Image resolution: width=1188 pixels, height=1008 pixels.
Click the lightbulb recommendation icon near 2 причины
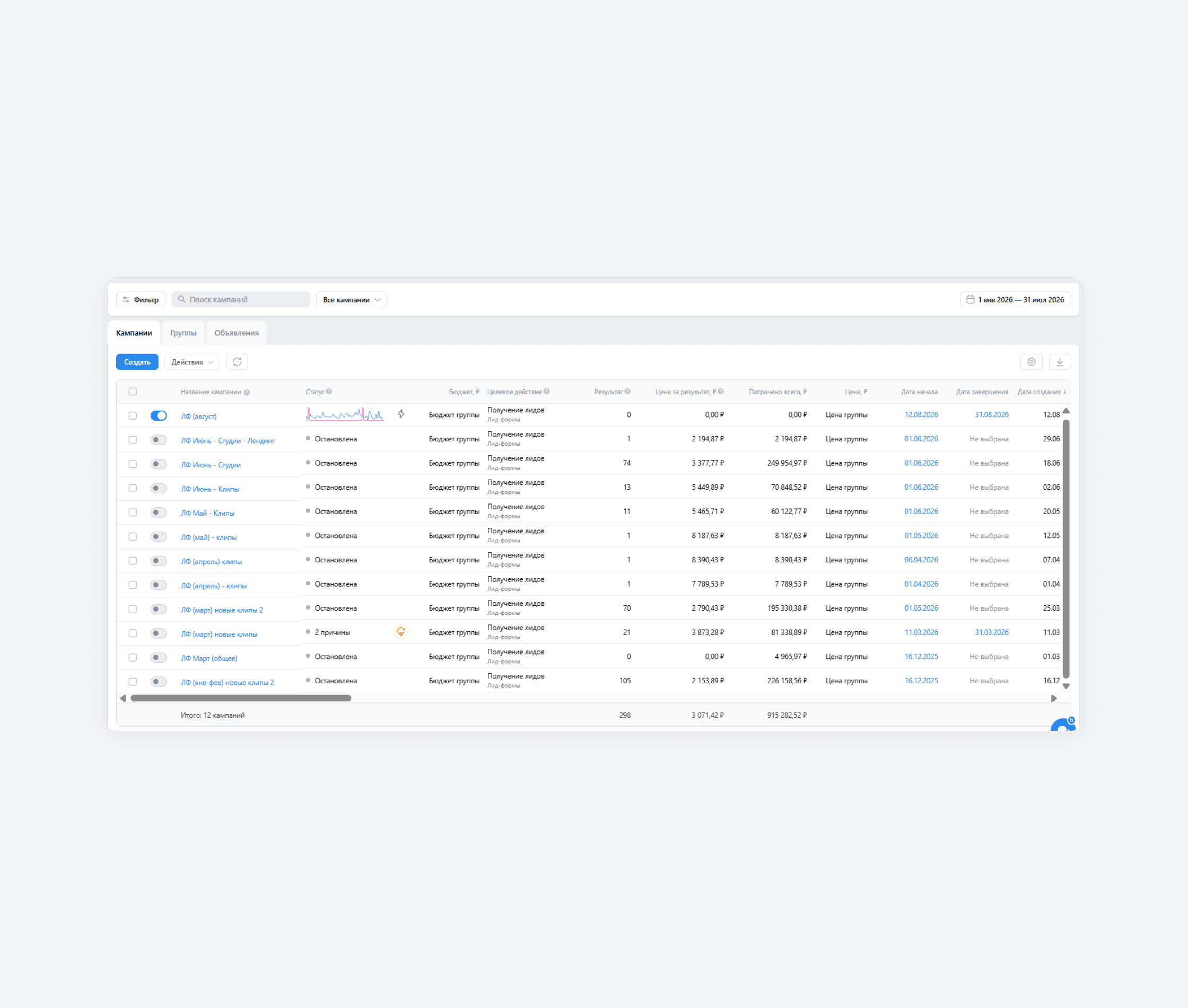point(401,632)
